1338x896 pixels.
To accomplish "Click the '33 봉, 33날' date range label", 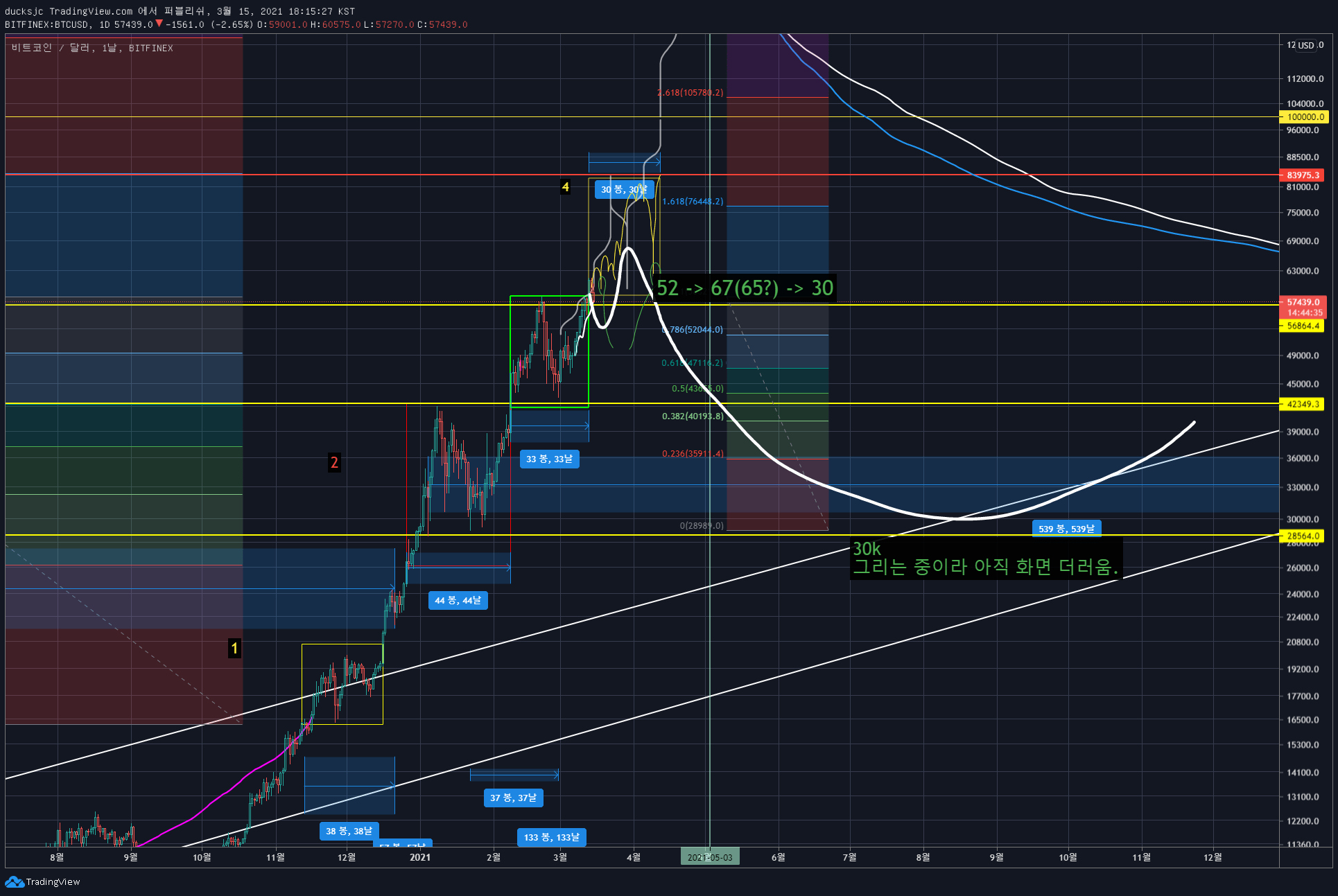I will [549, 459].
